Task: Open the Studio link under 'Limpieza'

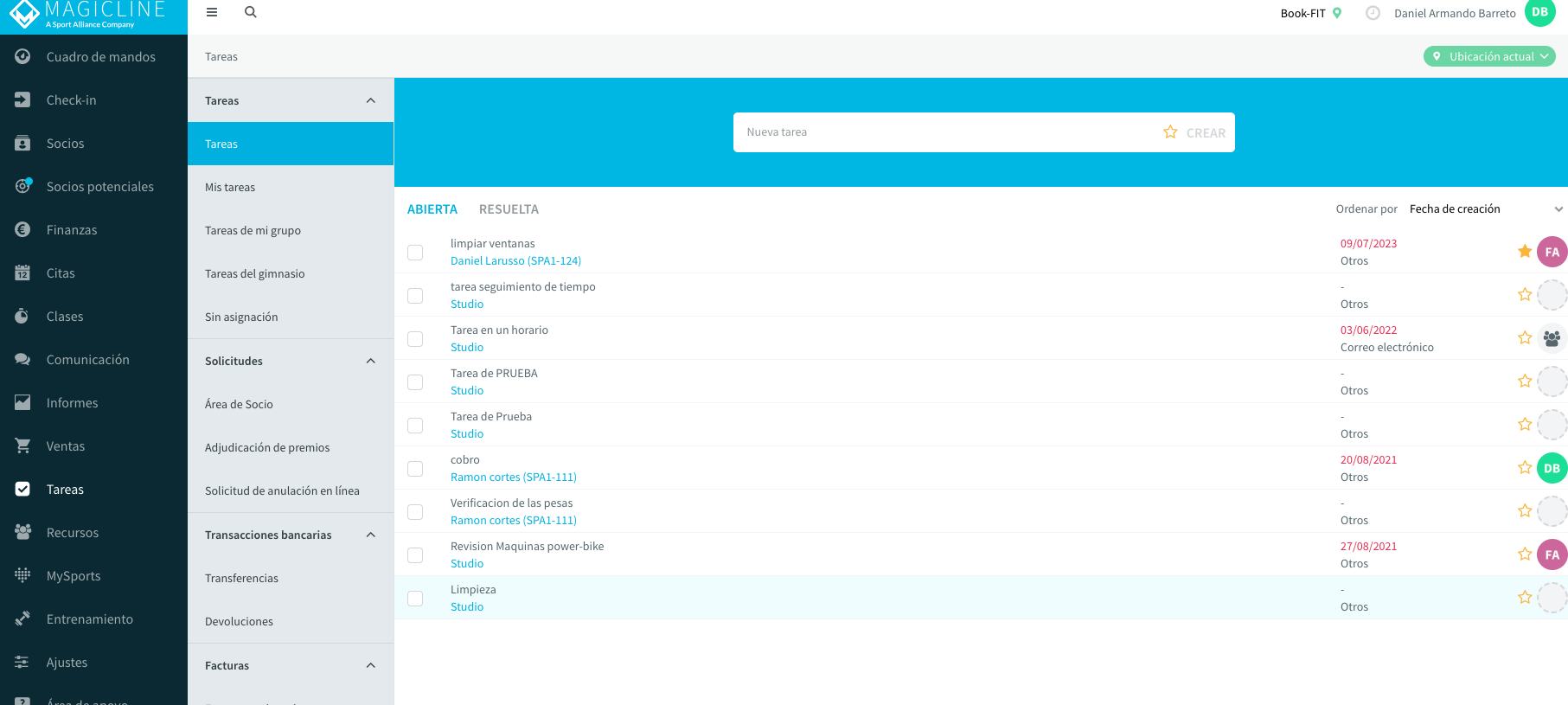Action: pos(467,606)
